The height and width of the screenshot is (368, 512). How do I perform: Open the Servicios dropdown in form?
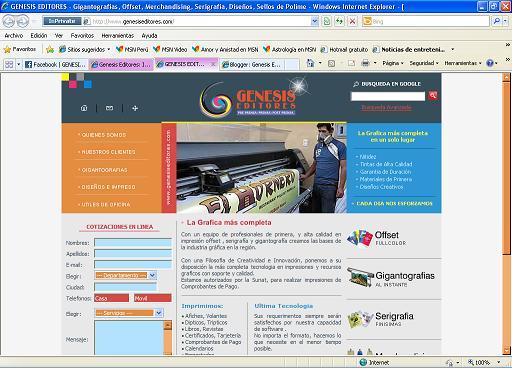coord(159,313)
